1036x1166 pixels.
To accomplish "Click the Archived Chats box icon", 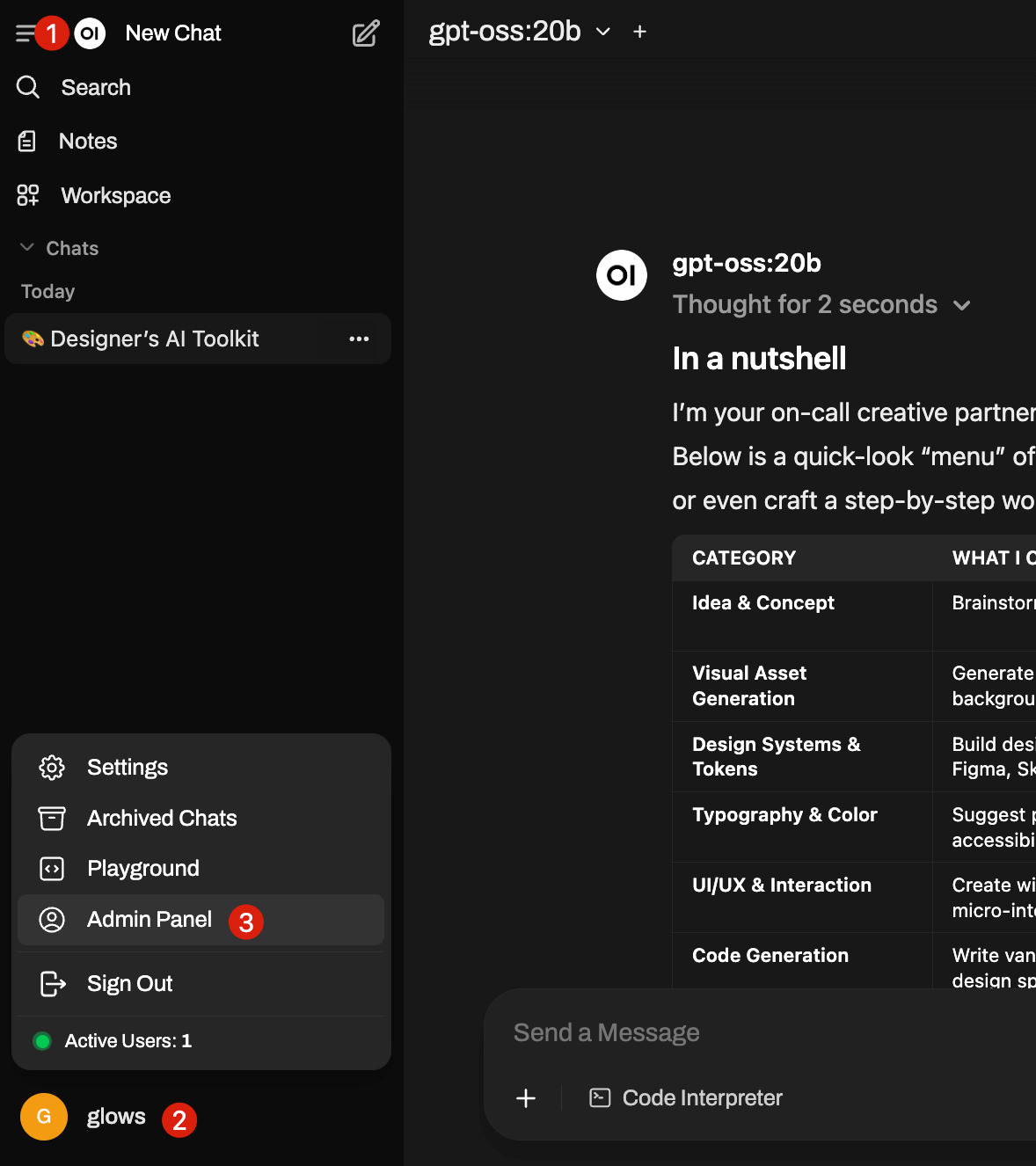I will [52, 819].
